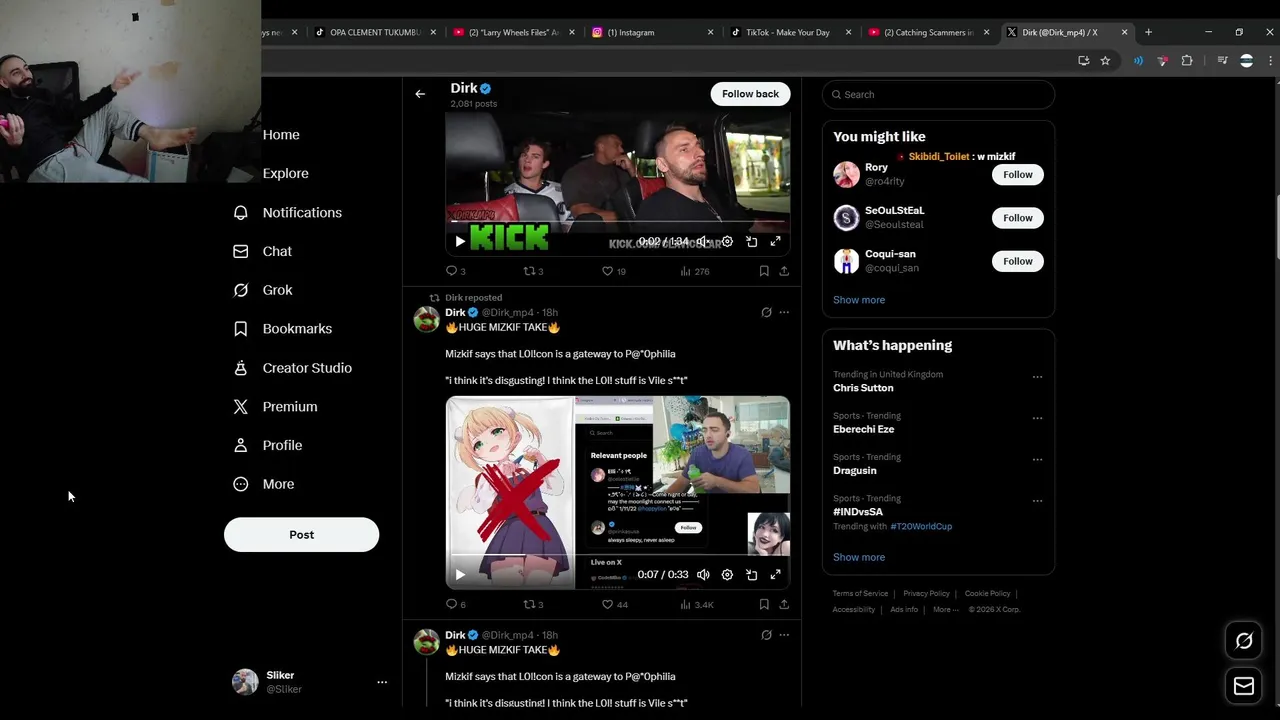Open floating messages envelope button
This screenshot has height=720, width=1280.
pos(1244,686)
